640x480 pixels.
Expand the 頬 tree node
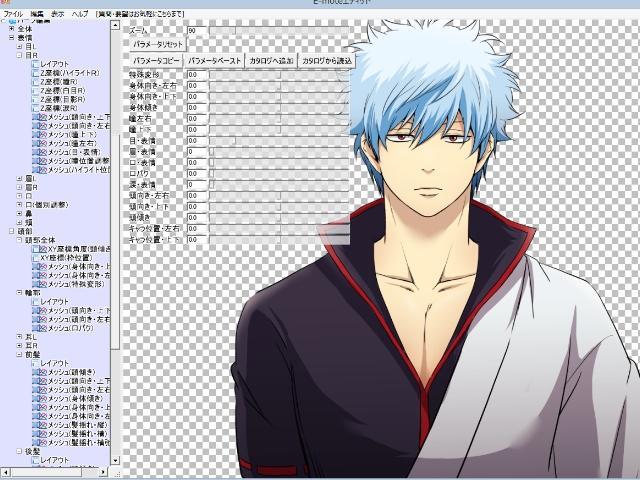point(19,222)
